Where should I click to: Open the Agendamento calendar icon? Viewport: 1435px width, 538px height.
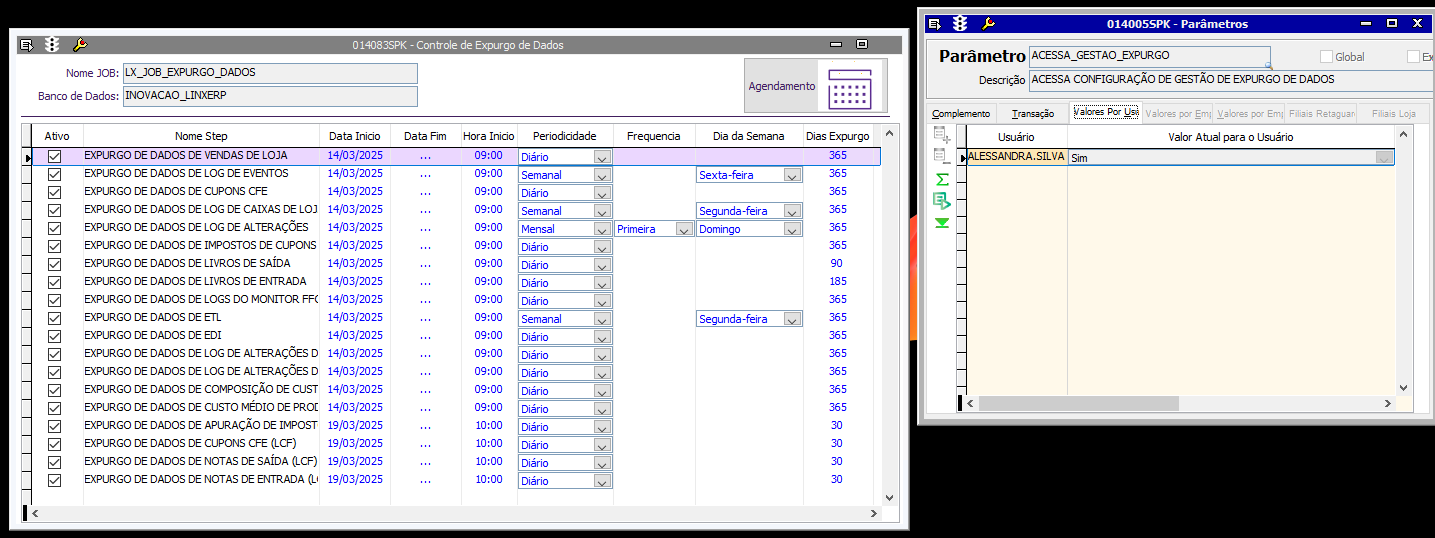850,85
